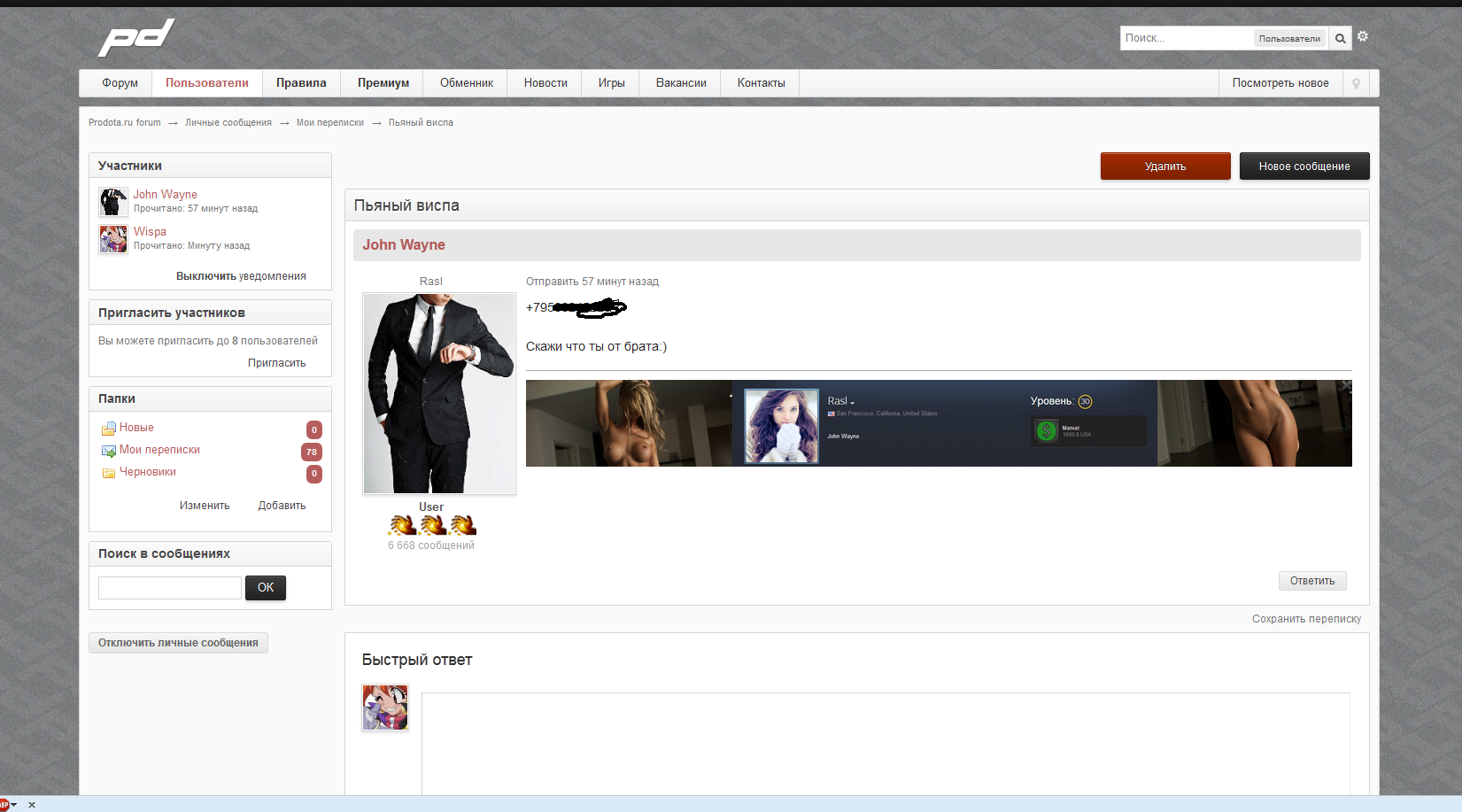The width and height of the screenshot is (1462, 812).
Task: Click the 'Прочитано: 57 минут назад' status text
Action: point(196,209)
